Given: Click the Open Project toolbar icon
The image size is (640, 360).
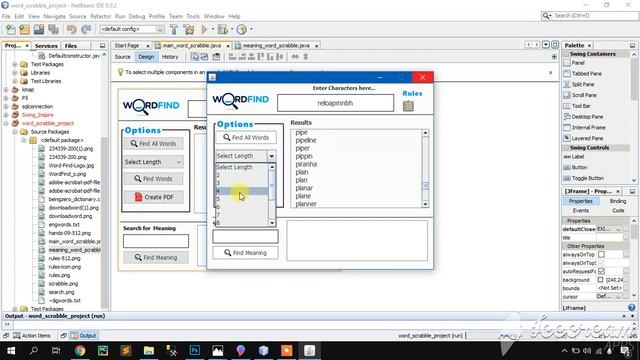Looking at the screenshot, I should (x=39, y=29).
